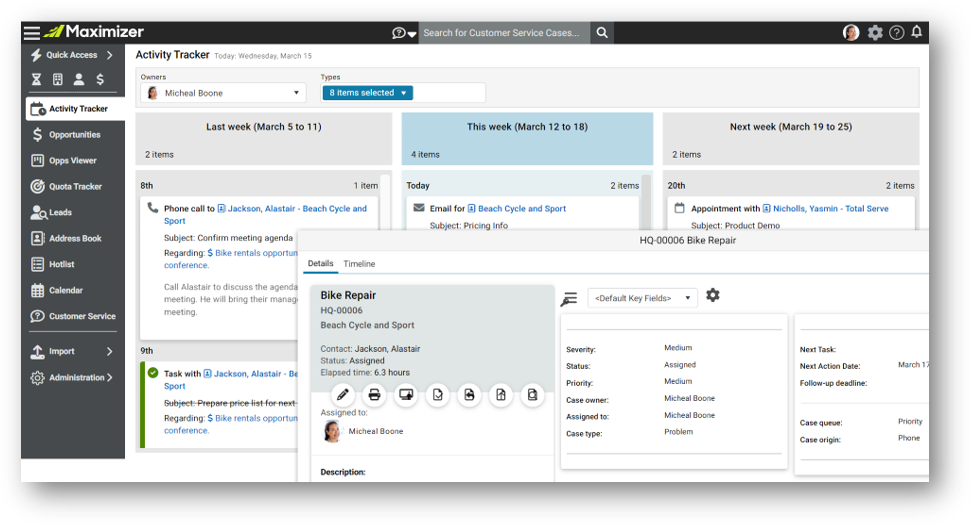Click the hourglass quick access icon

pyautogui.click(x=37, y=79)
